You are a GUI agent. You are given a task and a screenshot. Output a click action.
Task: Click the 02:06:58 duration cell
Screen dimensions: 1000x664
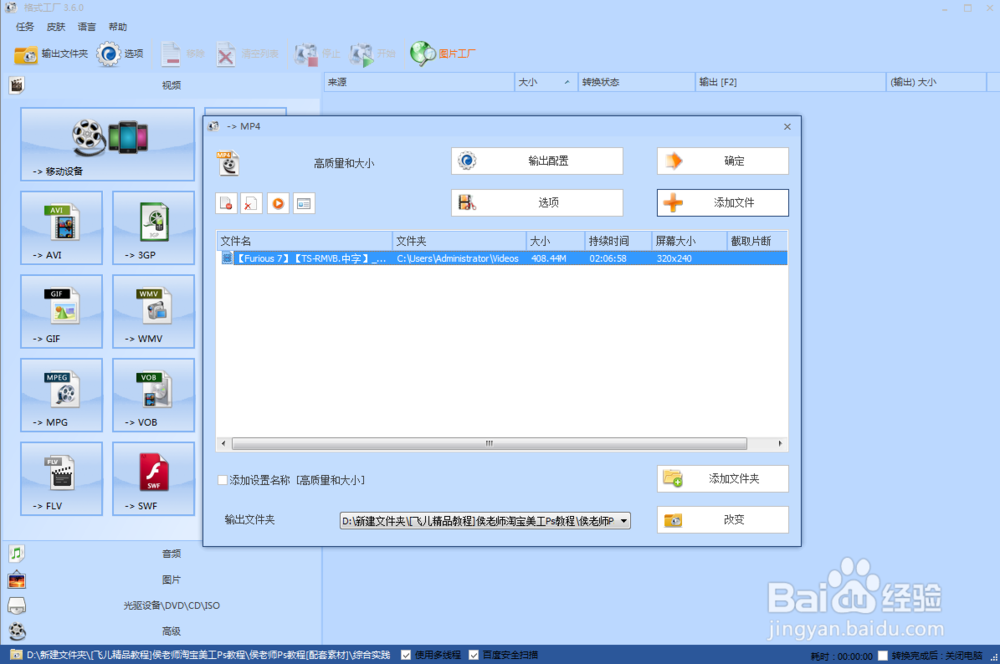pyautogui.click(x=608, y=259)
